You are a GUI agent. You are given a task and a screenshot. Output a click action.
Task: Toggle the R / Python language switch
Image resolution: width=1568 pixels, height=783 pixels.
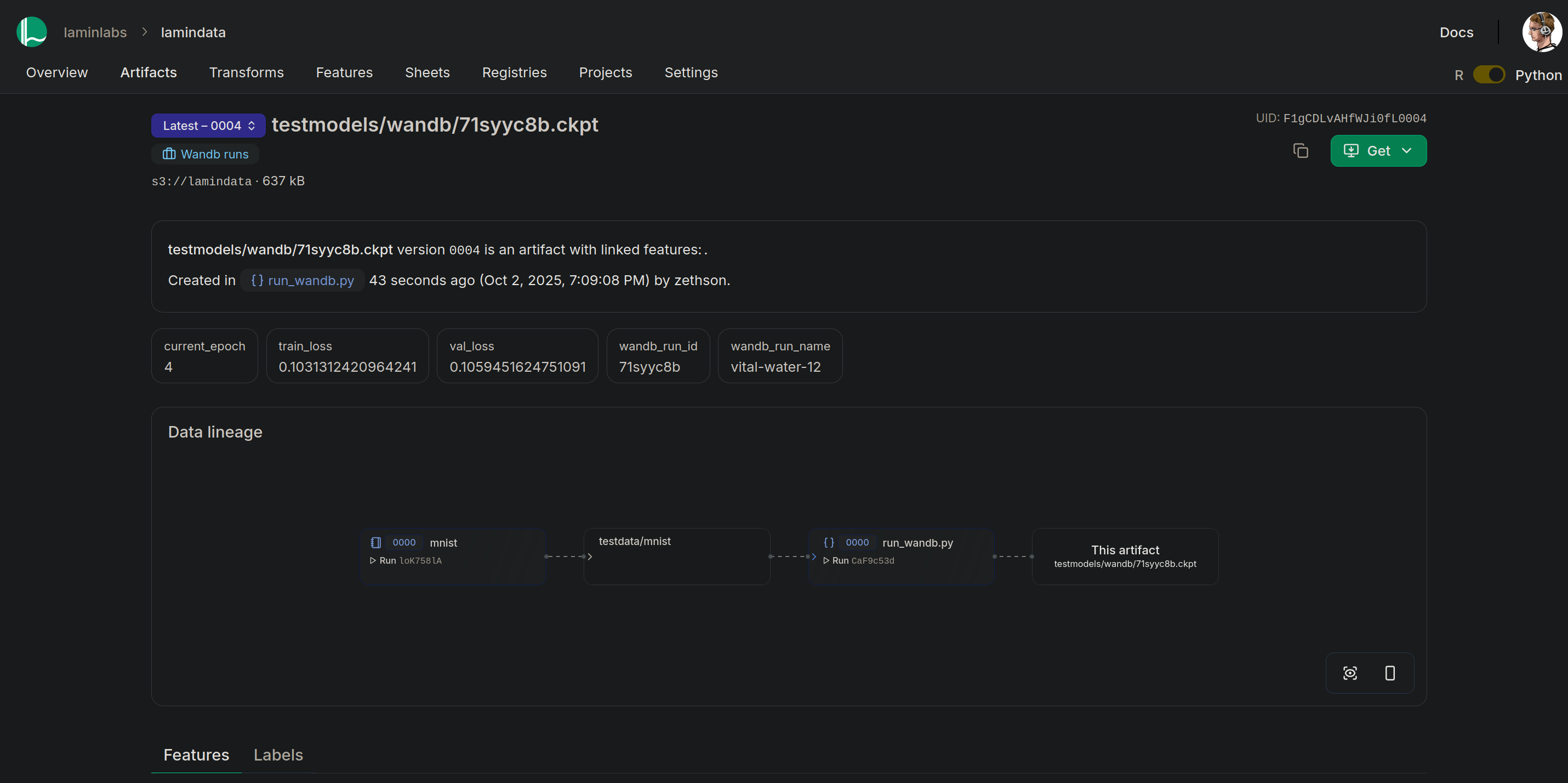[1489, 75]
